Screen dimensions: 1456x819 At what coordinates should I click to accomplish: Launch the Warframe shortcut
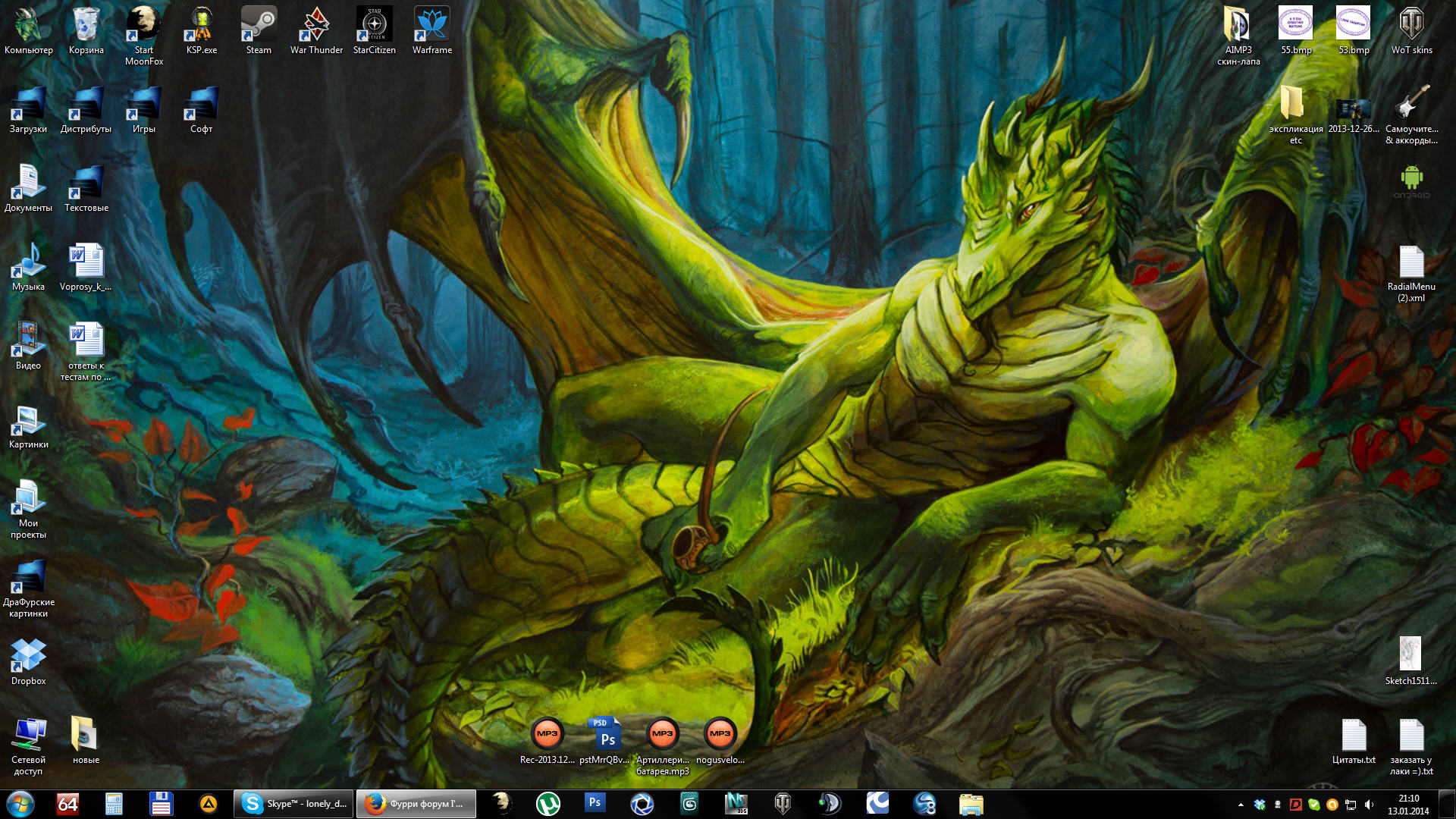coord(432,31)
